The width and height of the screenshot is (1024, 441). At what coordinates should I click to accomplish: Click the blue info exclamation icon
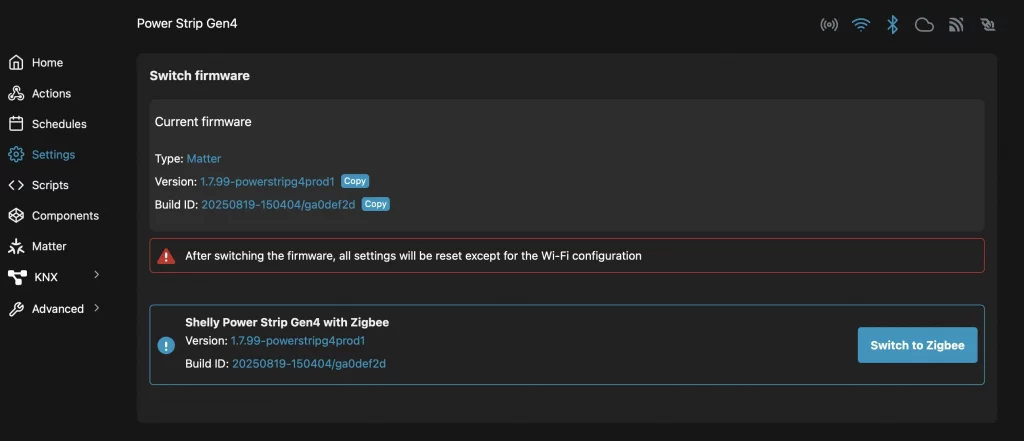[166, 345]
